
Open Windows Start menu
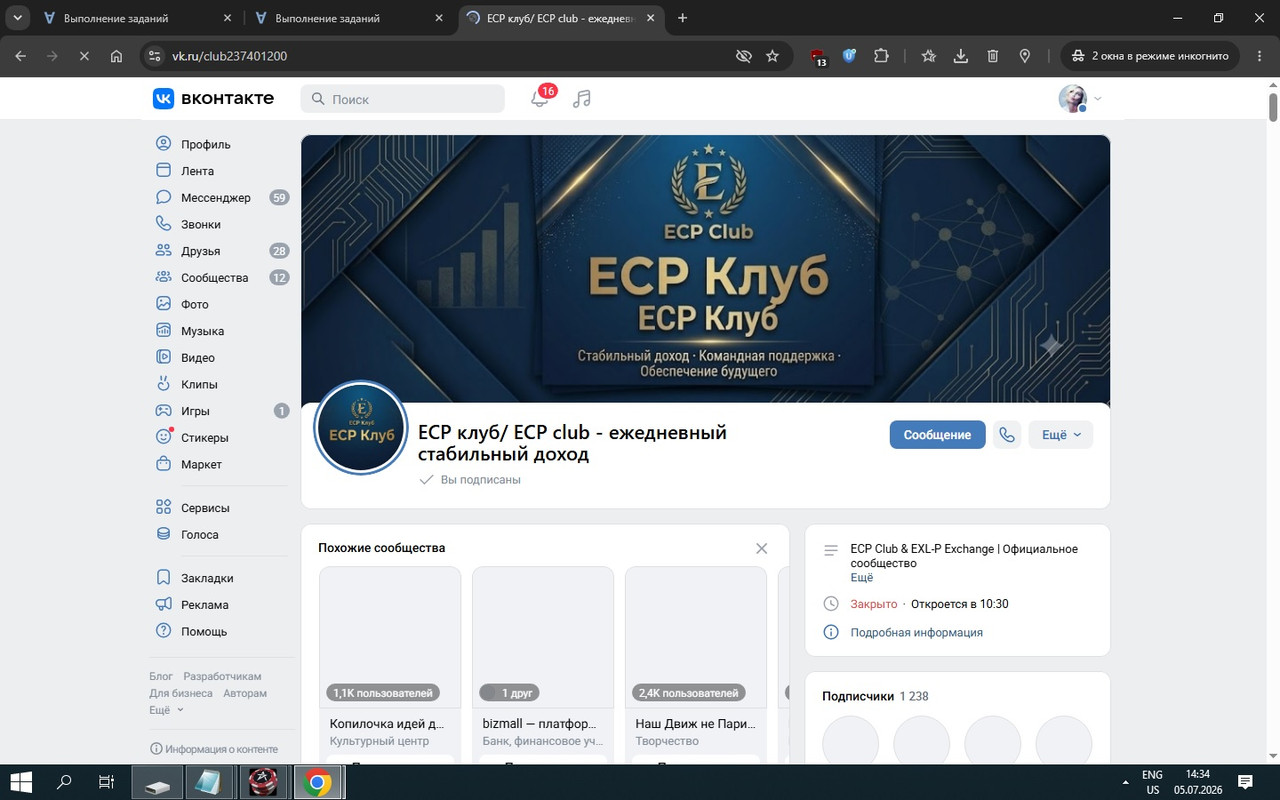click(20, 782)
